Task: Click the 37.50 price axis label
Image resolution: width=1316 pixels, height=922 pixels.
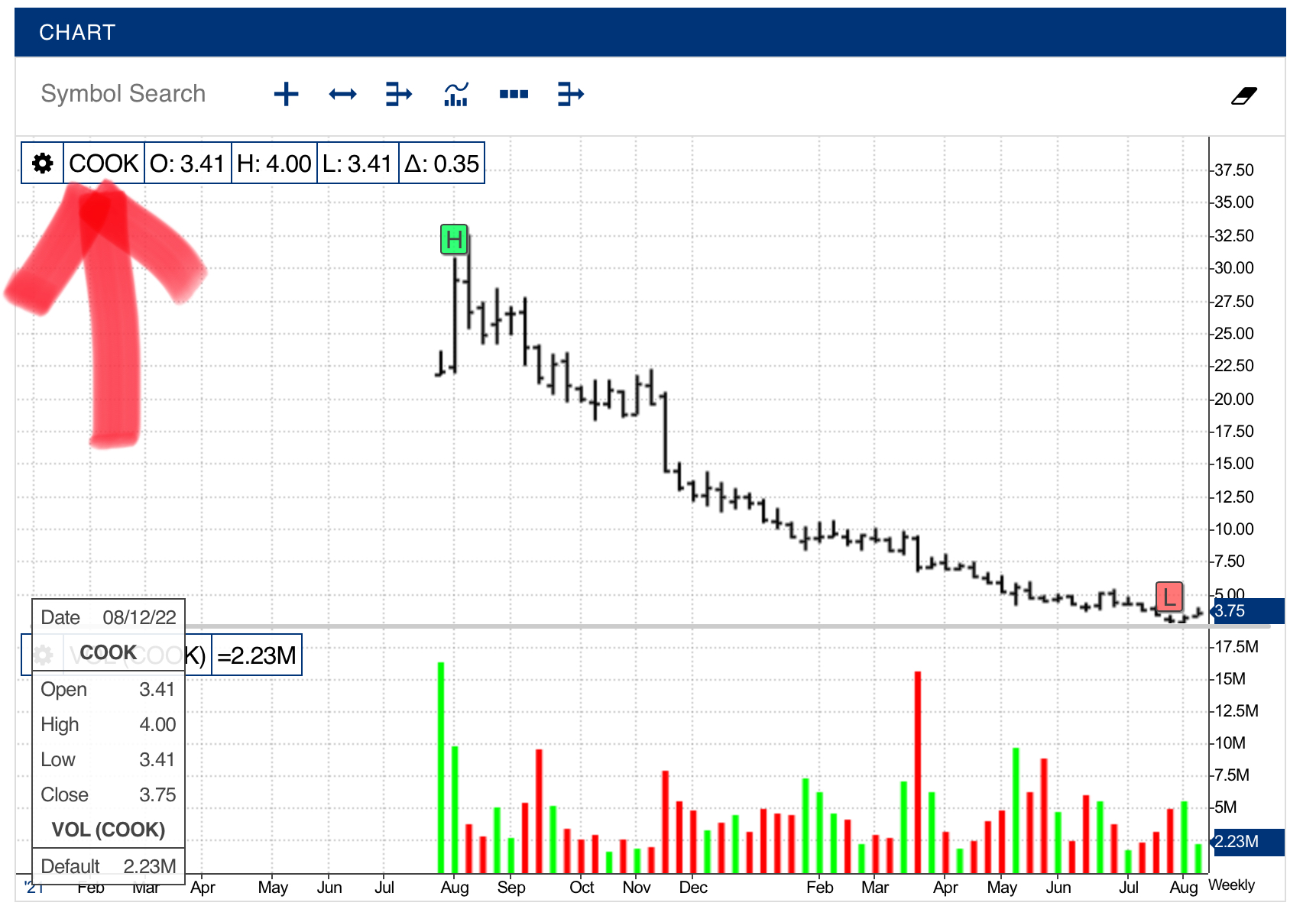Action: tap(1234, 170)
